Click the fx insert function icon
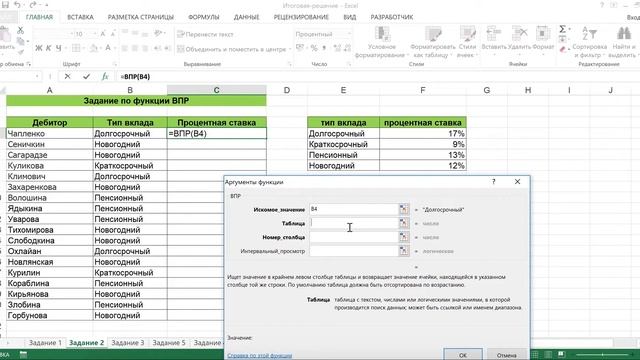The height and width of the screenshot is (360, 640). (105, 76)
